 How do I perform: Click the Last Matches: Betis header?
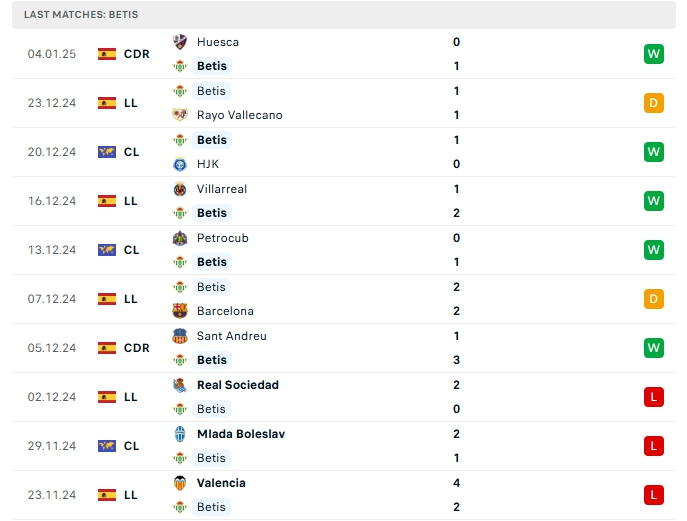coord(81,15)
